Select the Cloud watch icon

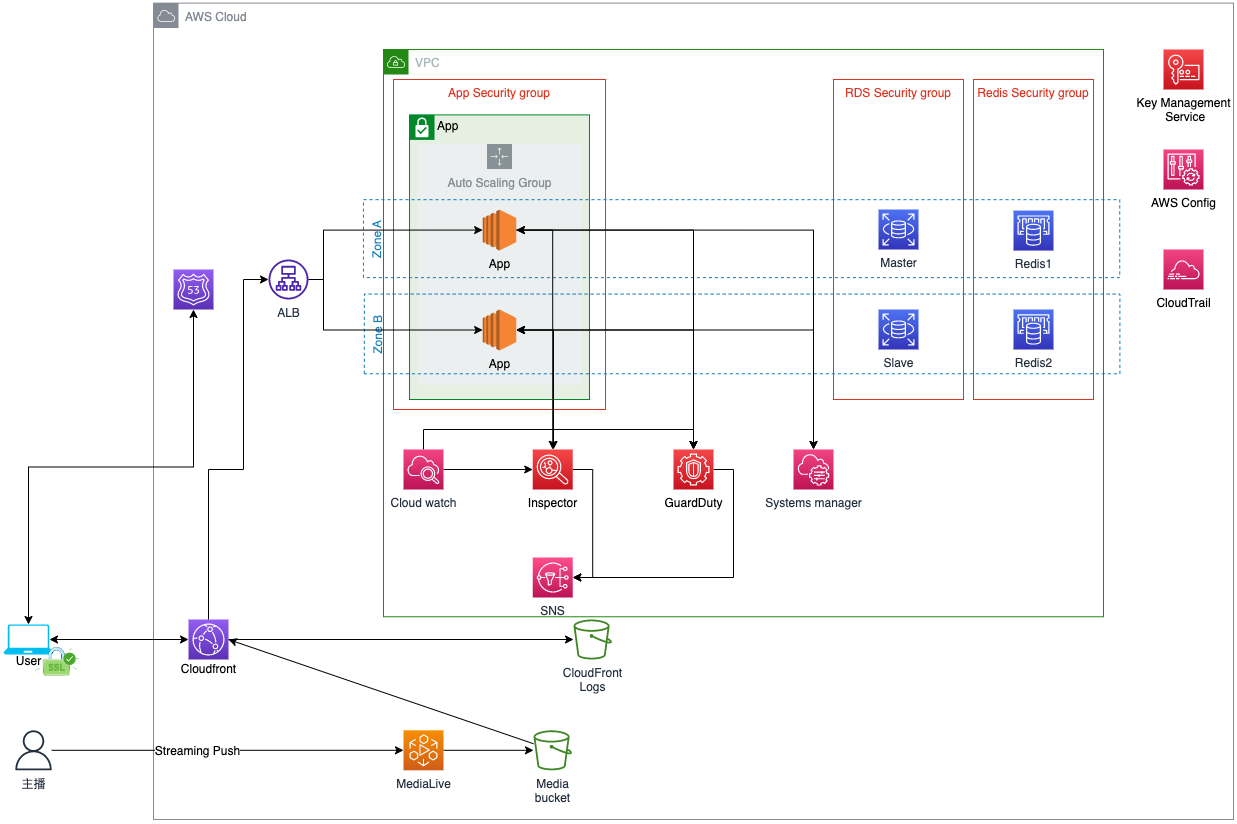tap(423, 469)
